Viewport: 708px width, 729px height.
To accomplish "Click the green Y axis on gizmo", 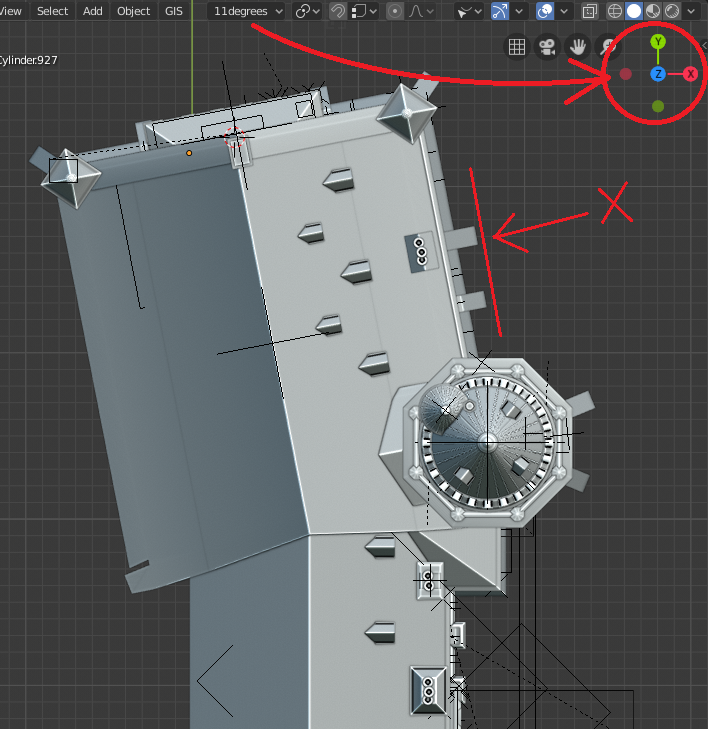I will [x=658, y=42].
